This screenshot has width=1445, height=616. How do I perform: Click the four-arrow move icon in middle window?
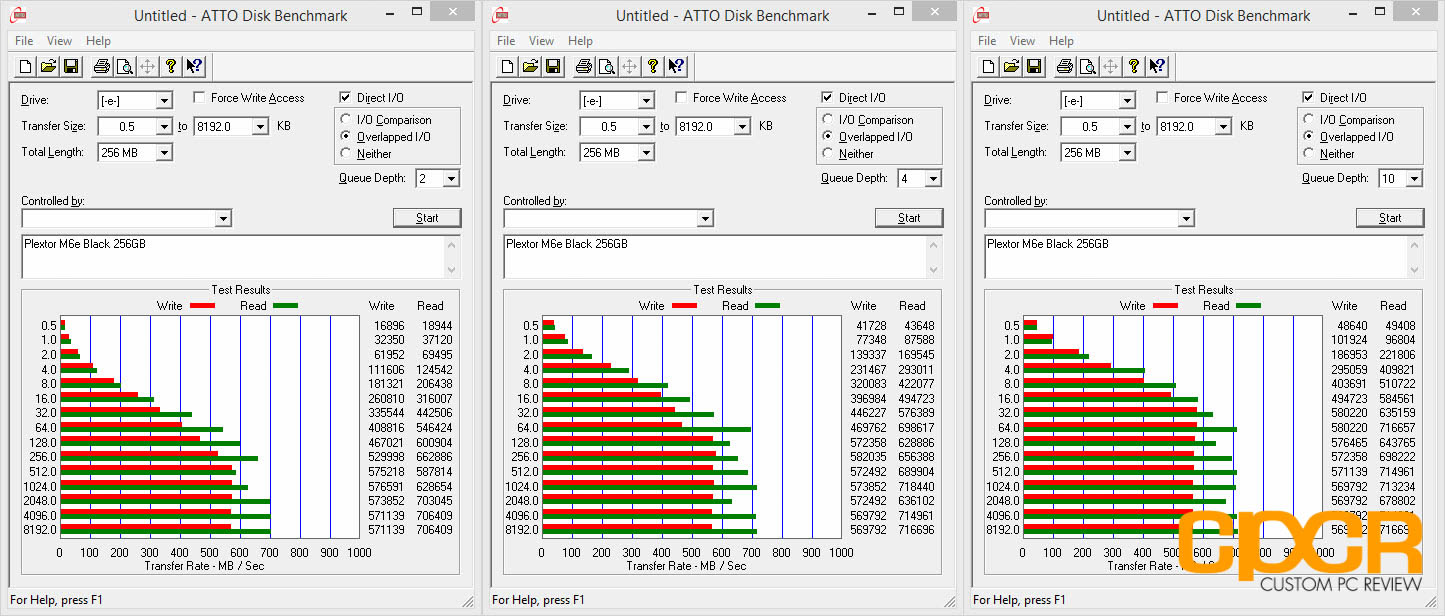tap(629, 66)
